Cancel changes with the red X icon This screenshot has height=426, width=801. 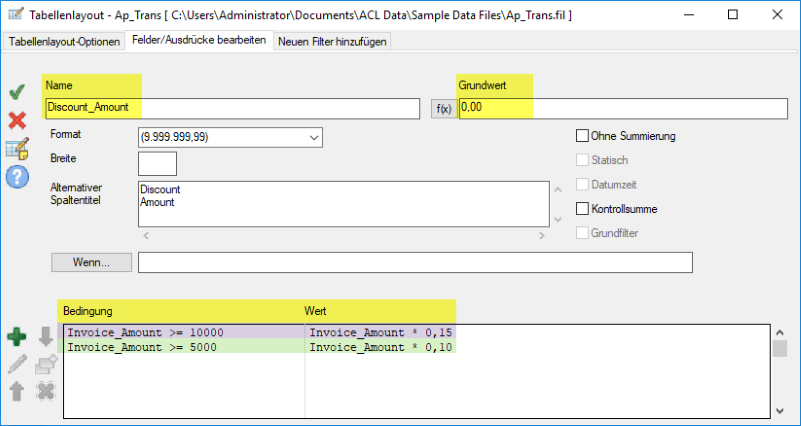(x=17, y=121)
